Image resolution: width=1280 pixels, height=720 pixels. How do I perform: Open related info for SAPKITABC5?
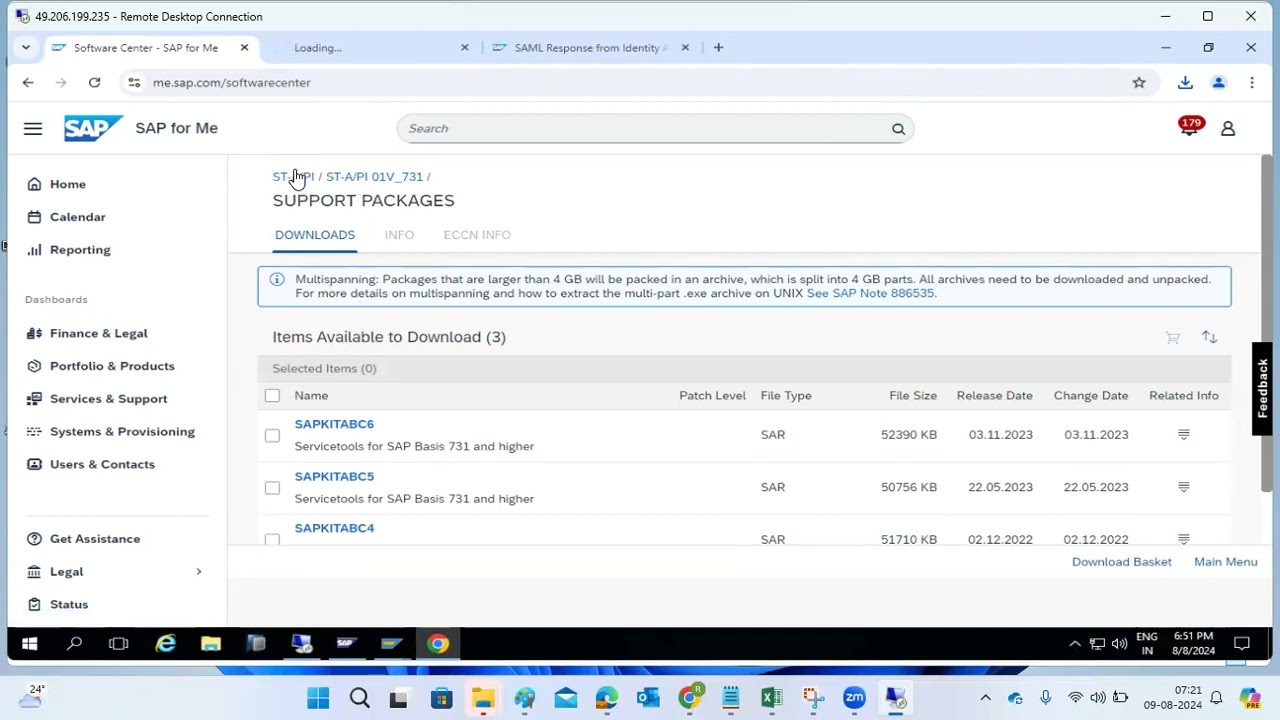(1184, 487)
